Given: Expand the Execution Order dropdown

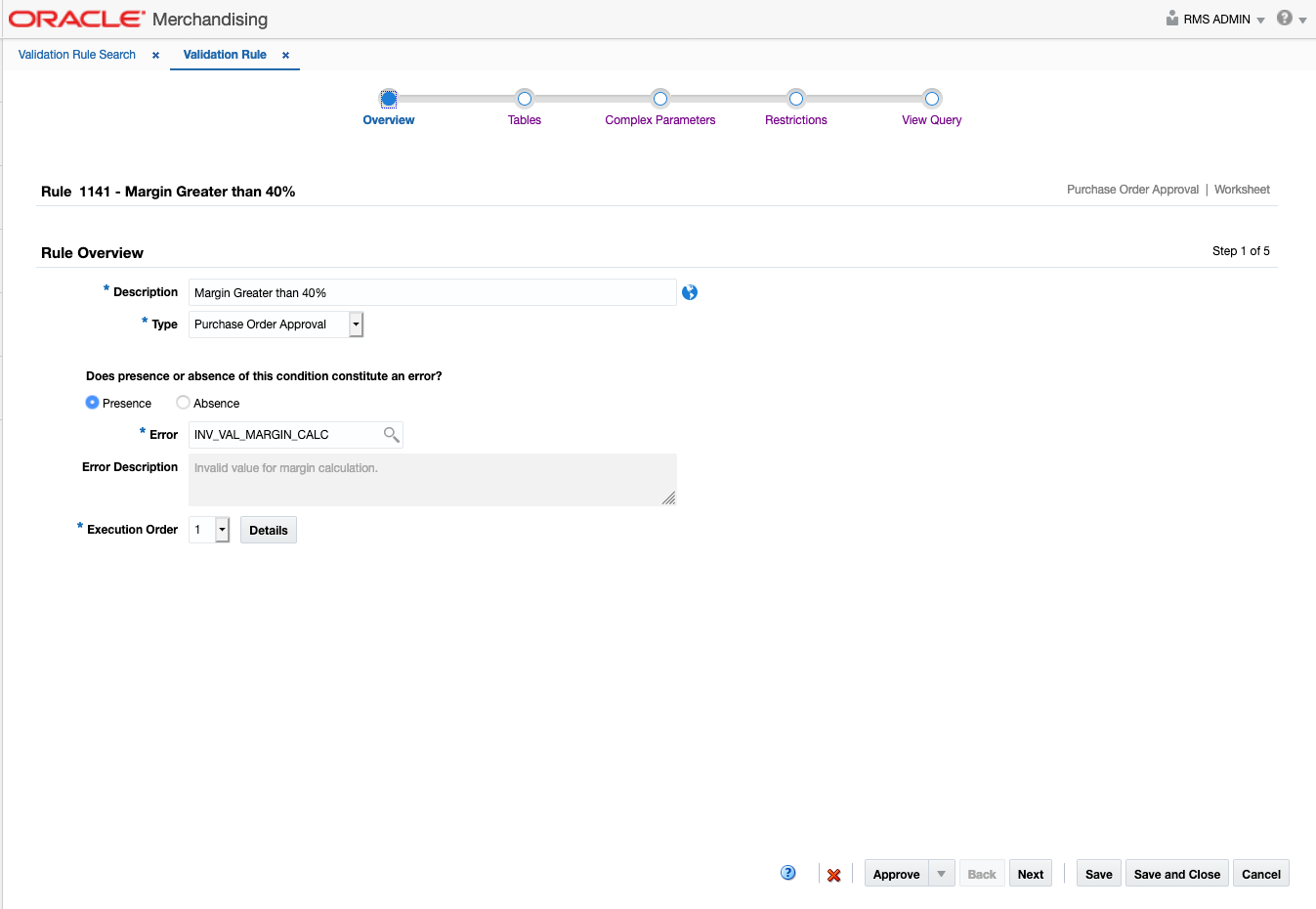Looking at the screenshot, I should tap(221, 529).
